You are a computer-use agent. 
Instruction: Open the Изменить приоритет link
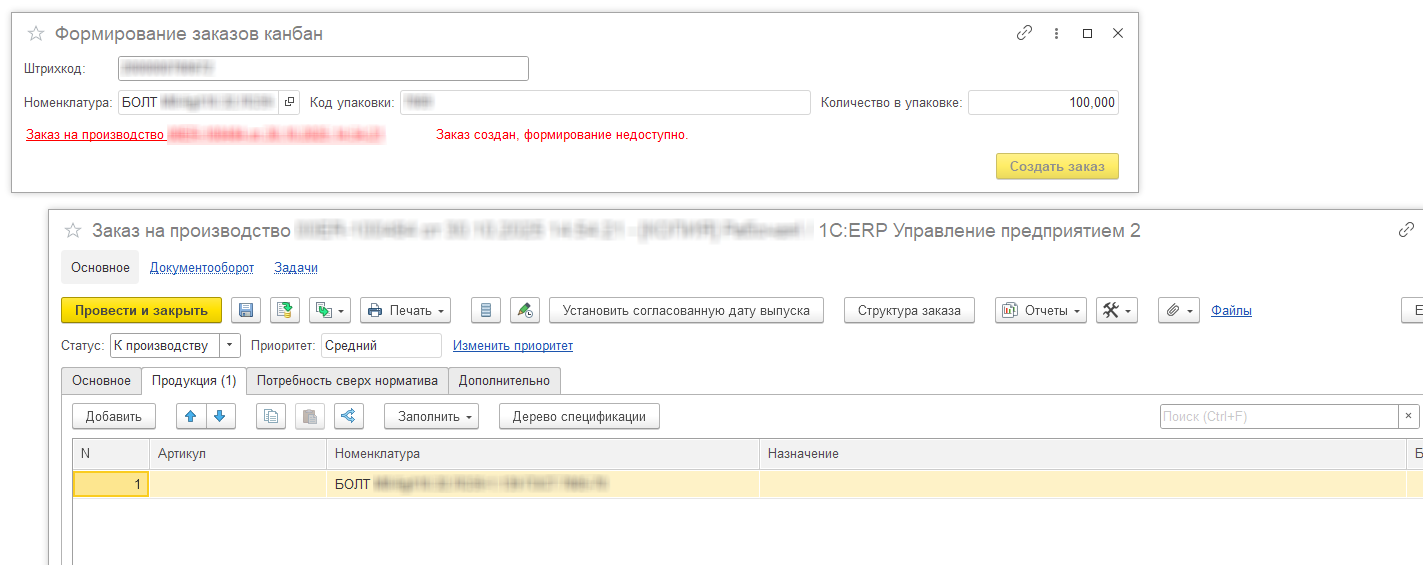click(x=512, y=346)
